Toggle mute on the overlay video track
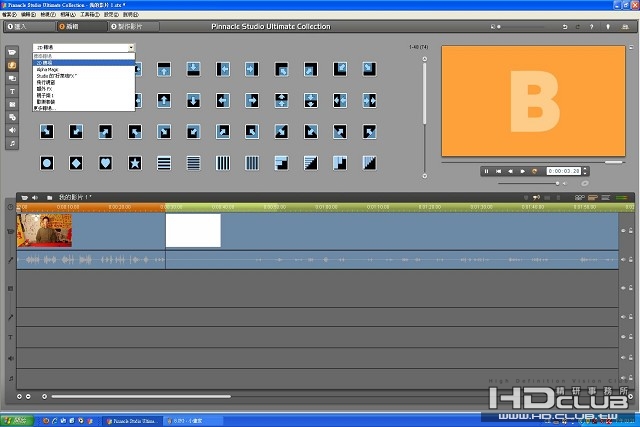 tap(623, 288)
